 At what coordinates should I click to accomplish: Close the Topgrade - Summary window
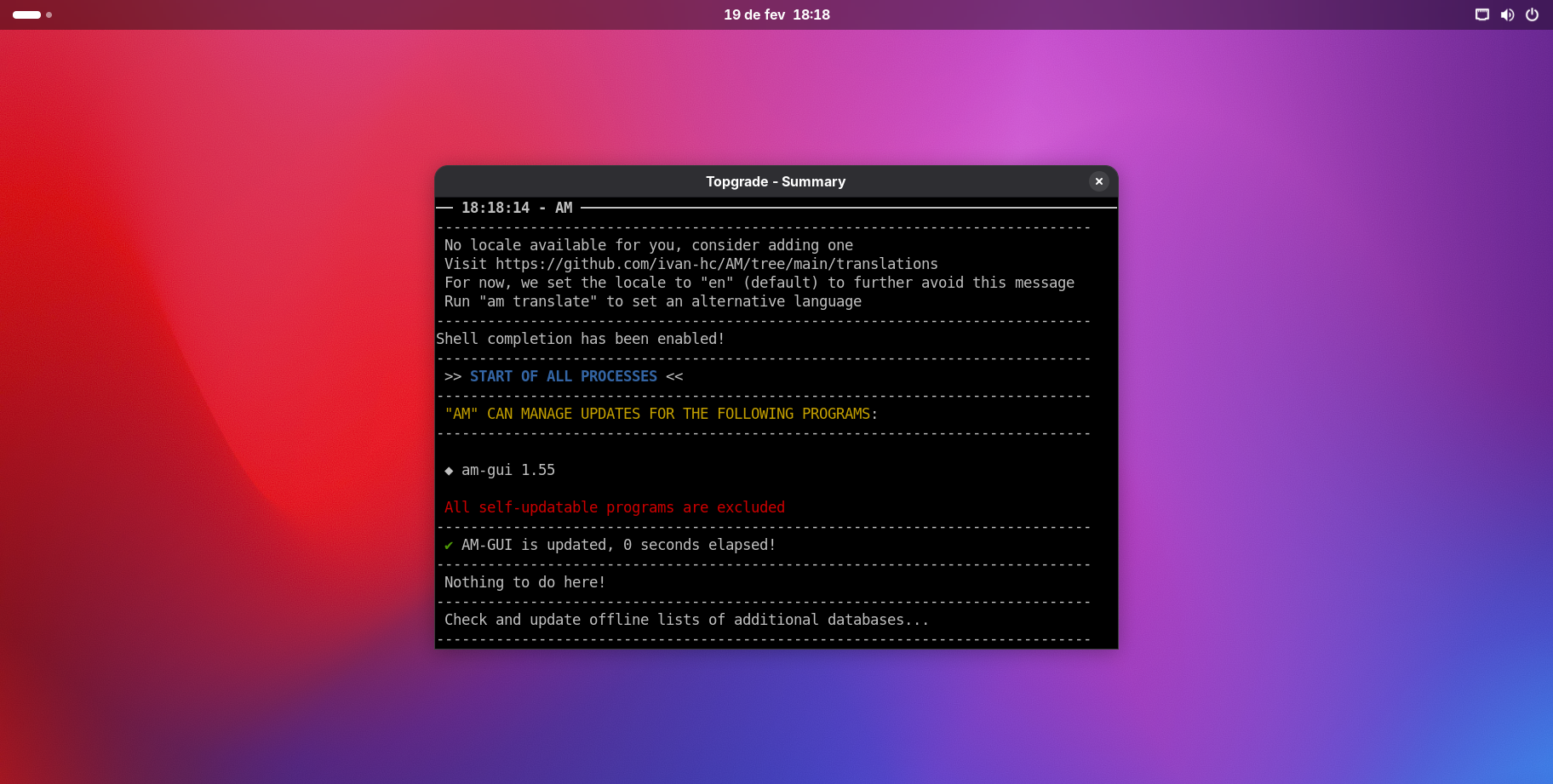(1098, 181)
